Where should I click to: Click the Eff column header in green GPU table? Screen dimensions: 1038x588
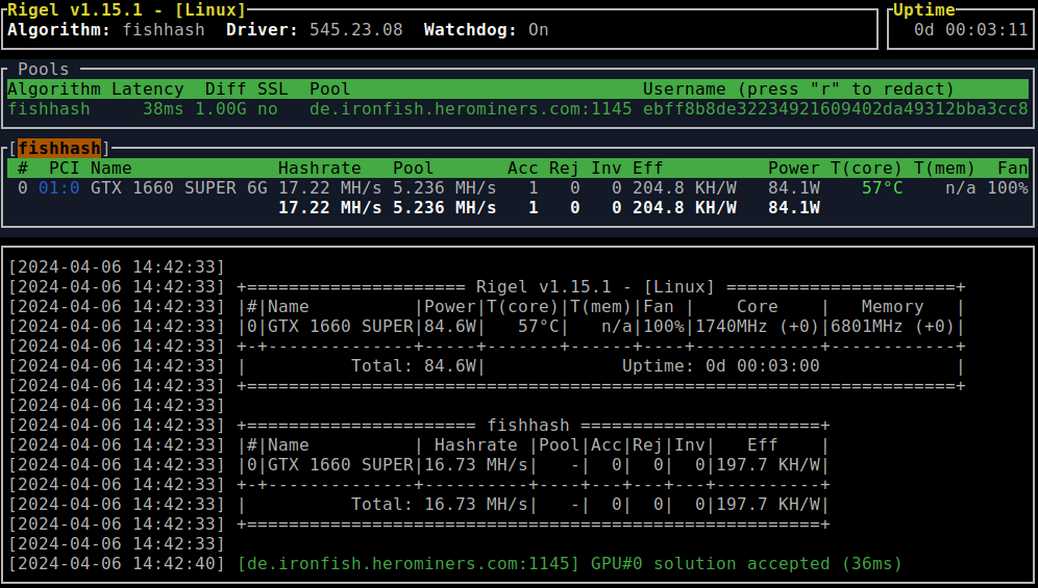[647, 168]
